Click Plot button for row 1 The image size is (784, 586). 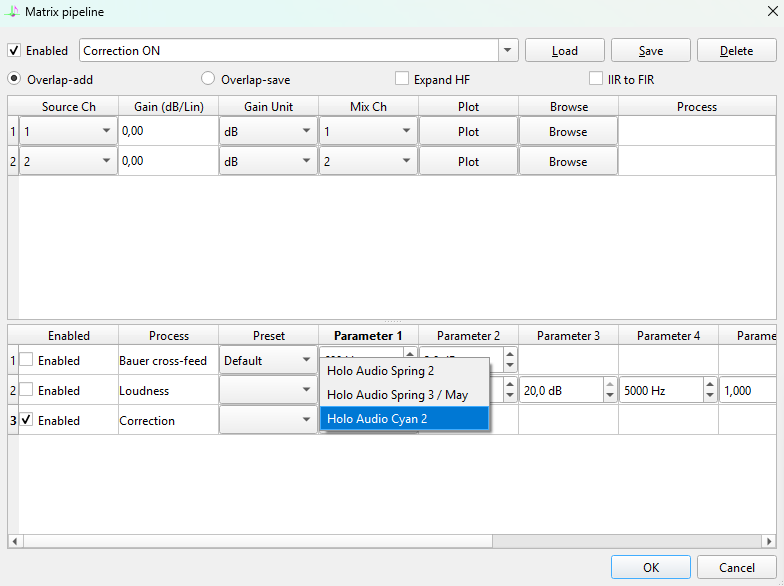click(x=468, y=131)
